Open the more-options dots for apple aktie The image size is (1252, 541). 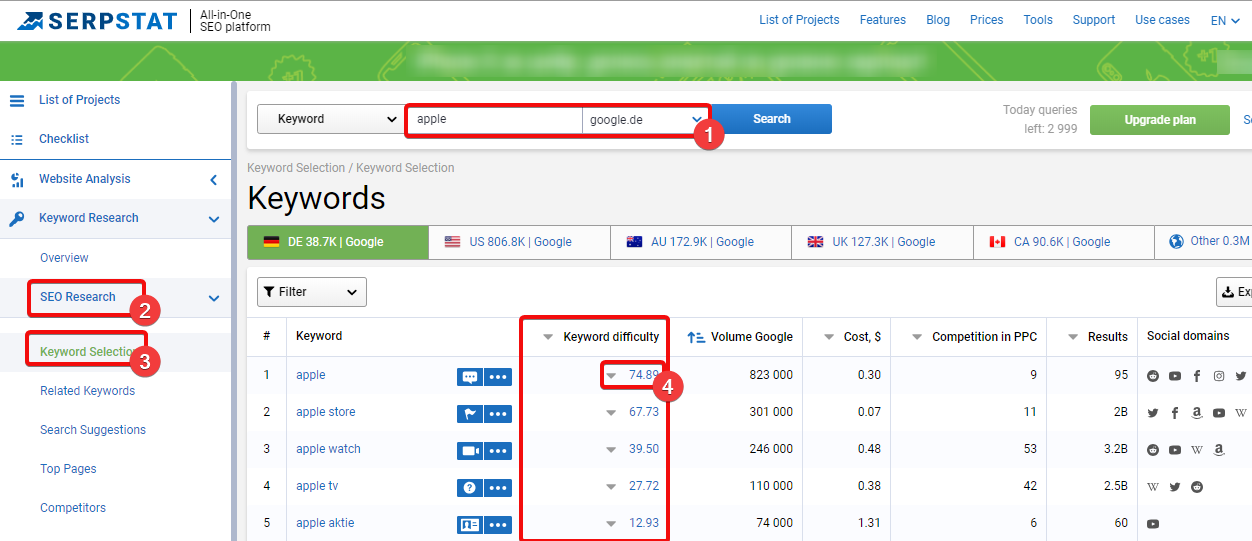498,524
